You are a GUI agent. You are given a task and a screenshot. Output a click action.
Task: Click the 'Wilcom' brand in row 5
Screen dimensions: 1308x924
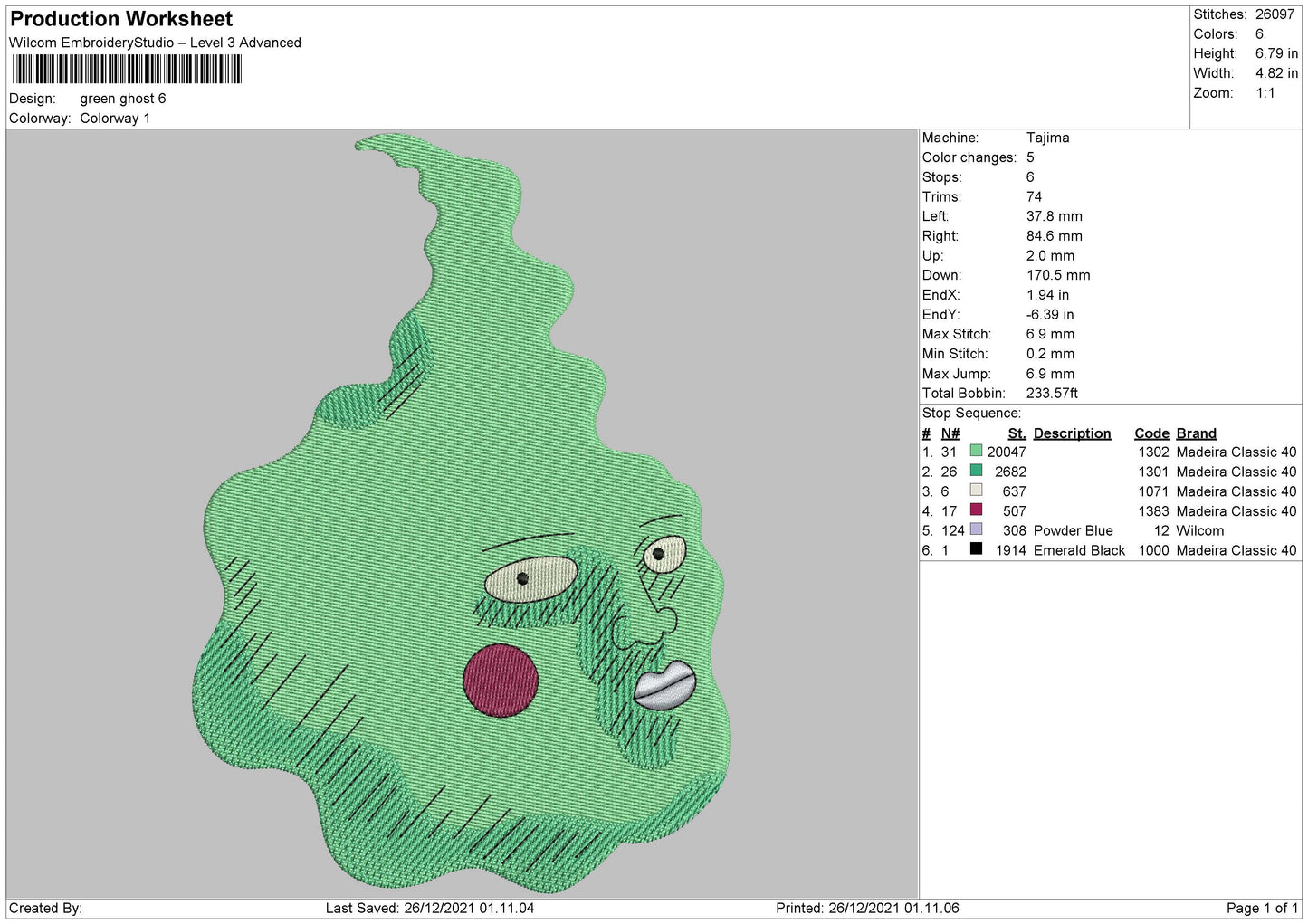(1199, 531)
